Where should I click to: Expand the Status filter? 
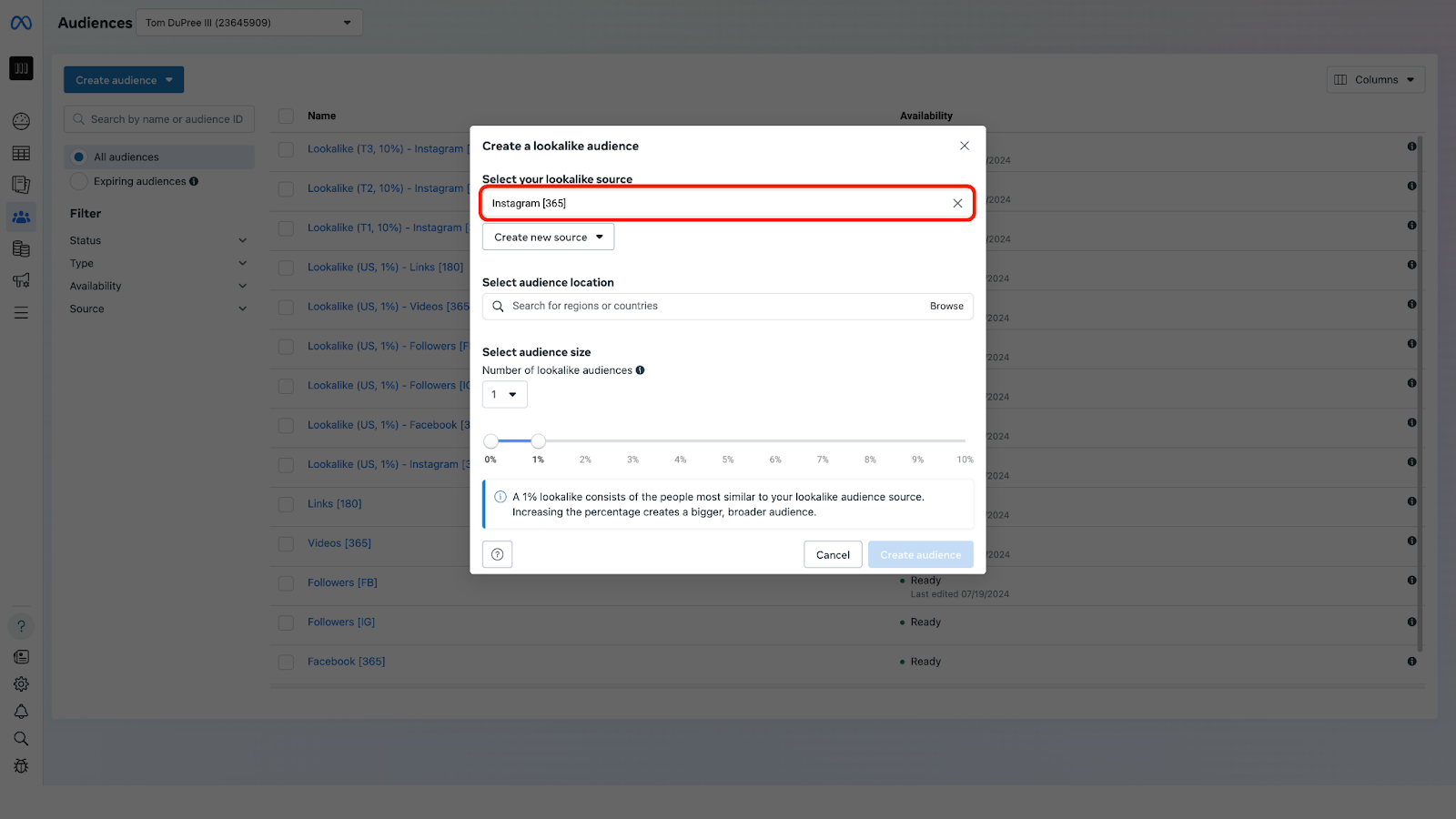pyautogui.click(x=158, y=240)
